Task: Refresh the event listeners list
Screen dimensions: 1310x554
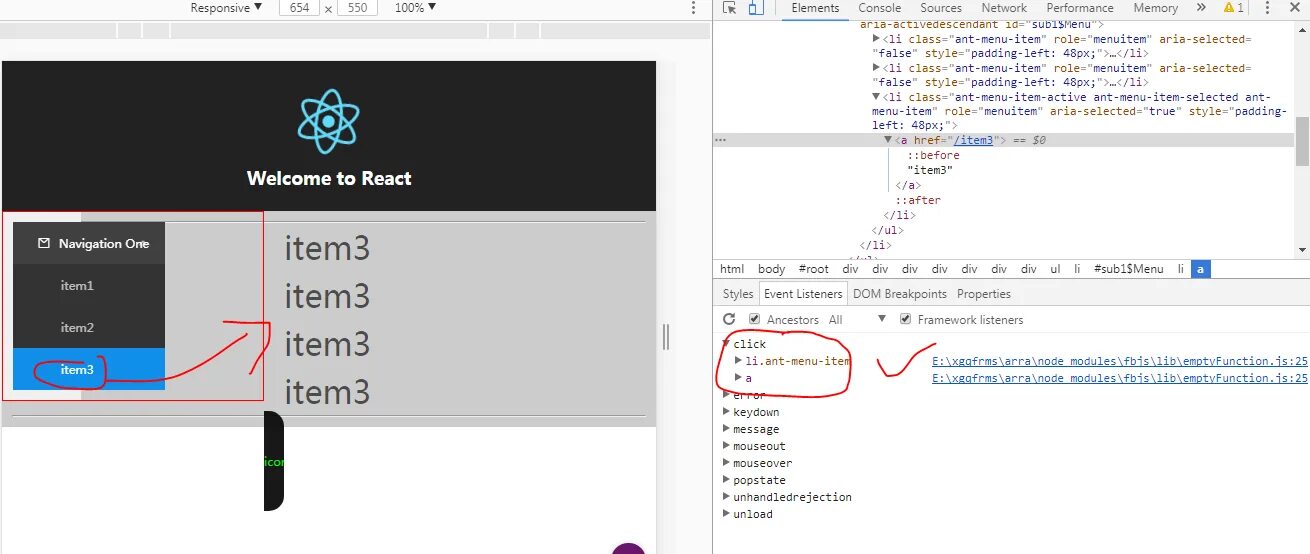Action: 729,319
